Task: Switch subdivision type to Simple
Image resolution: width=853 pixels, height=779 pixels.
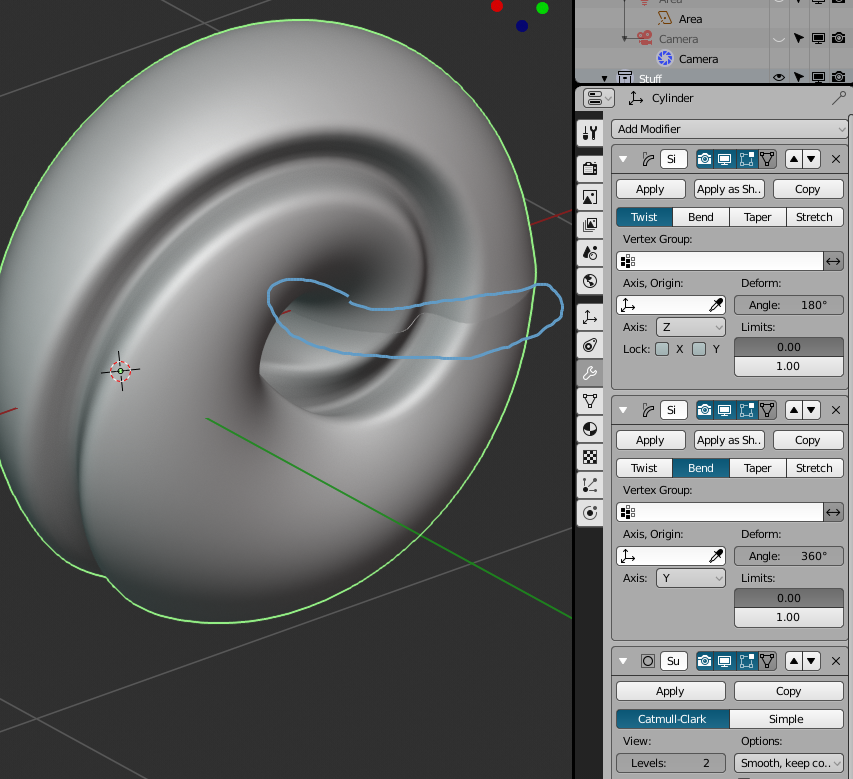Action: click(x=786, y=719)
